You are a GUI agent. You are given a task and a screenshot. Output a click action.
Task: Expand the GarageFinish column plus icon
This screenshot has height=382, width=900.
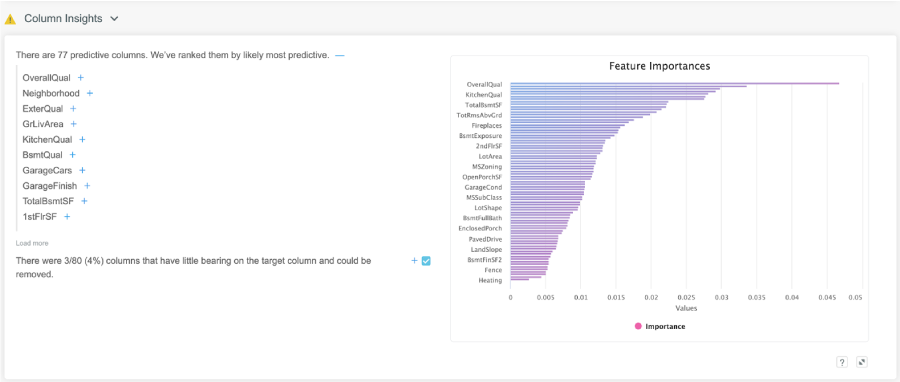click(87, 186)
